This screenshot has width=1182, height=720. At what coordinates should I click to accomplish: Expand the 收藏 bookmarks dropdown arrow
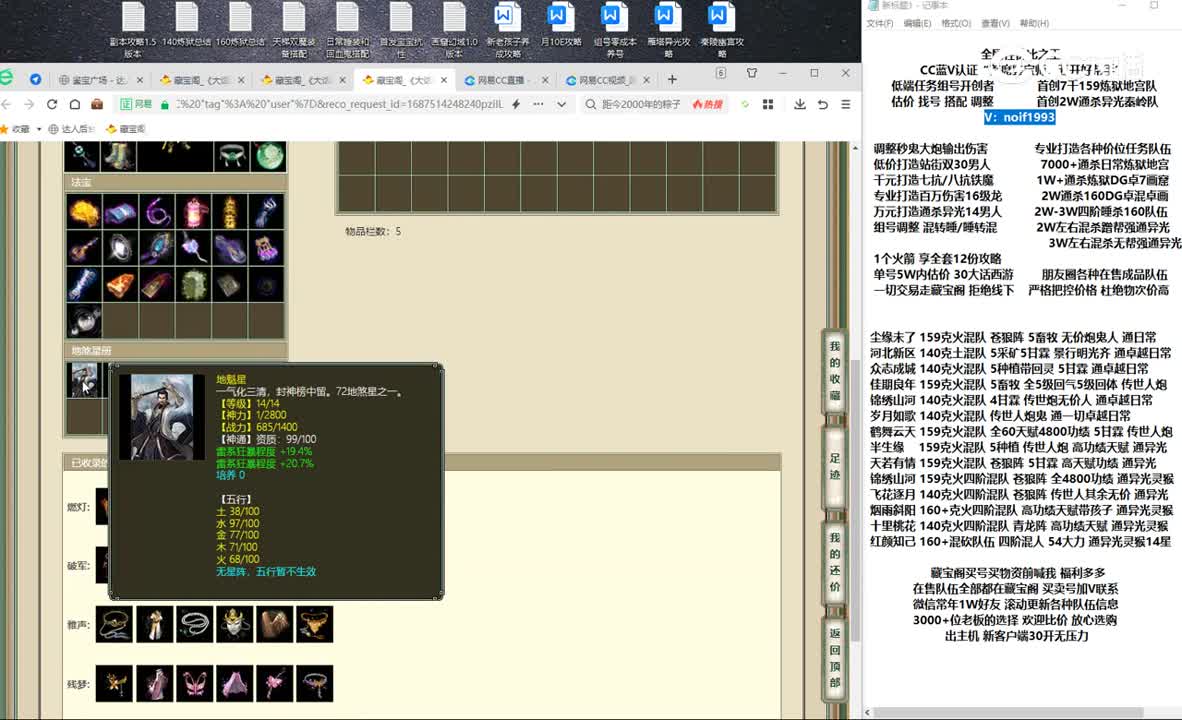(39, 129)
